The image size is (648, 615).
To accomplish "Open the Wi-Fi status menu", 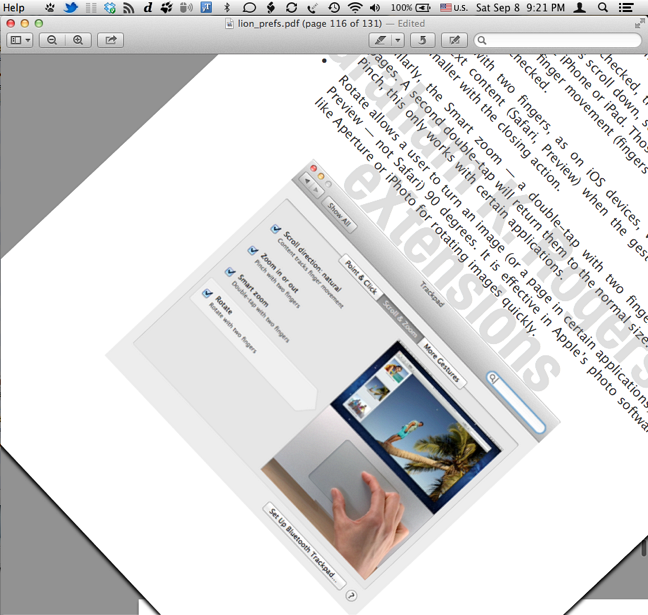I will pos(355,7).
